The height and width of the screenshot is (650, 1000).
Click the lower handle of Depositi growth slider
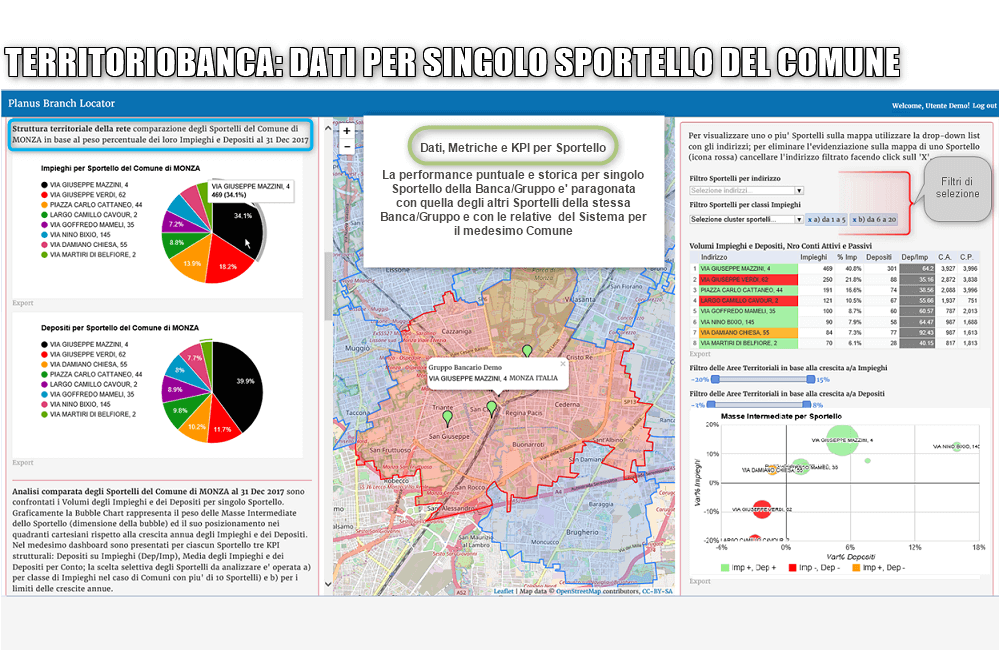(x=711, y=404)
